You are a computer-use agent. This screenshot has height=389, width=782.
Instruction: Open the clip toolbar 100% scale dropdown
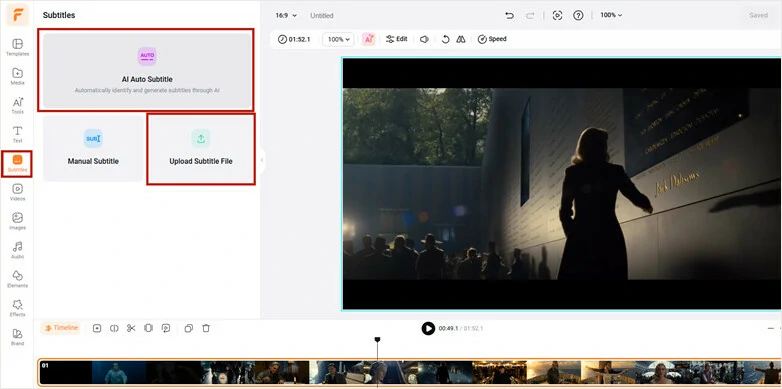click(338, 39)
